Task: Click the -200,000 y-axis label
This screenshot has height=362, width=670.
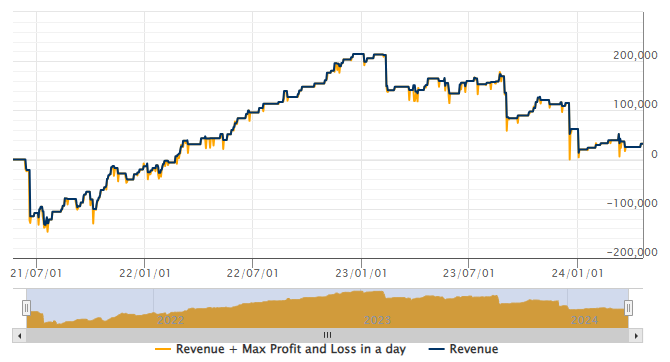Action: coord(632,252)
